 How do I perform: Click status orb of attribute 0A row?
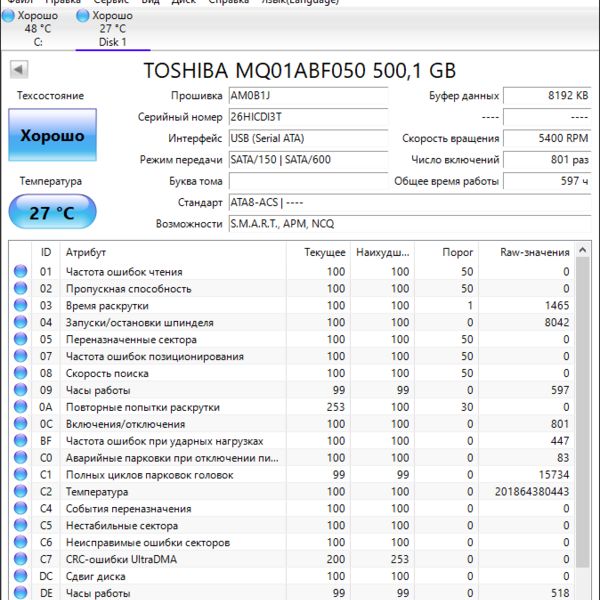(x=21, y=406)
